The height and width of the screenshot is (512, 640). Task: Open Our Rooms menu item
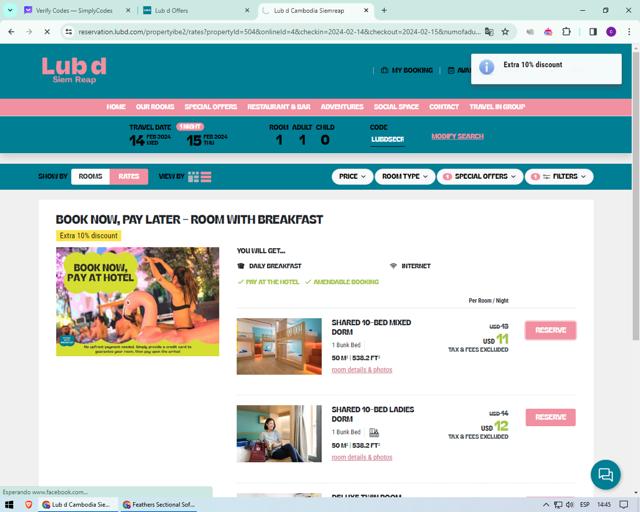click(155, 107)
